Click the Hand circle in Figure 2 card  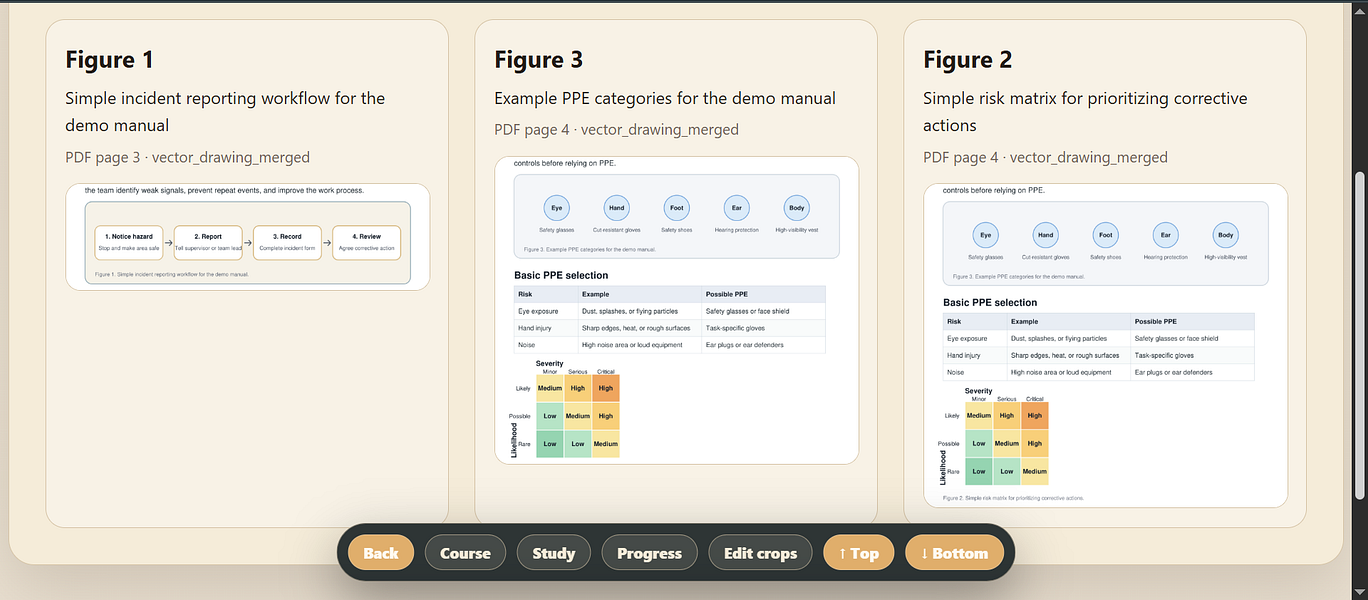[1045, 236]
